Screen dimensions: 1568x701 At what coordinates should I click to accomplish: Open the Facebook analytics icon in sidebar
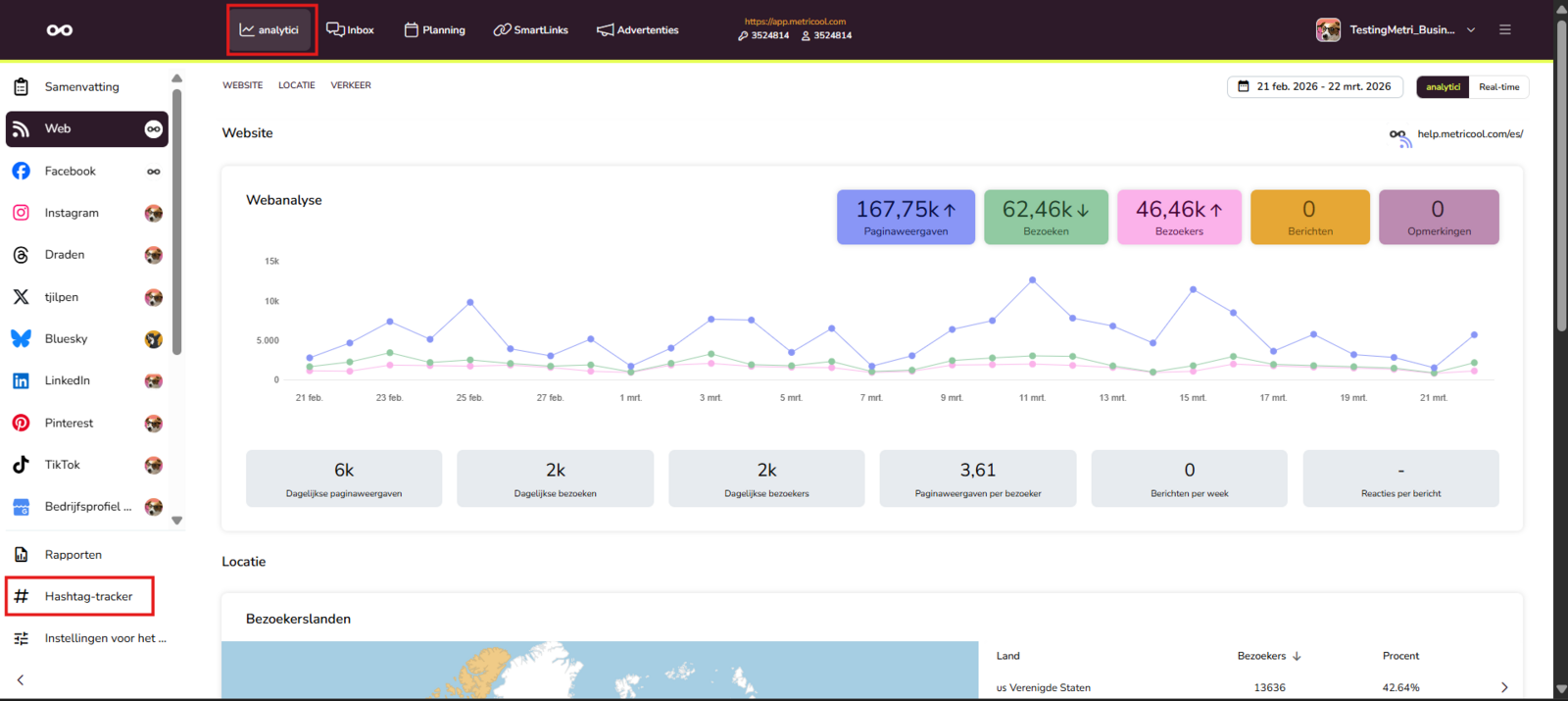(21, 171)
